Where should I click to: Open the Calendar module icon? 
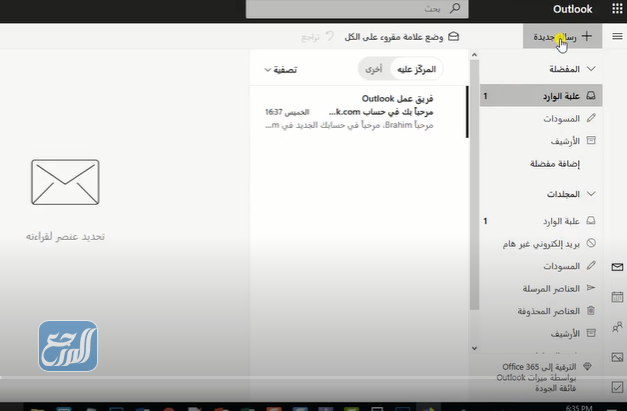click(x=617, y=297)
